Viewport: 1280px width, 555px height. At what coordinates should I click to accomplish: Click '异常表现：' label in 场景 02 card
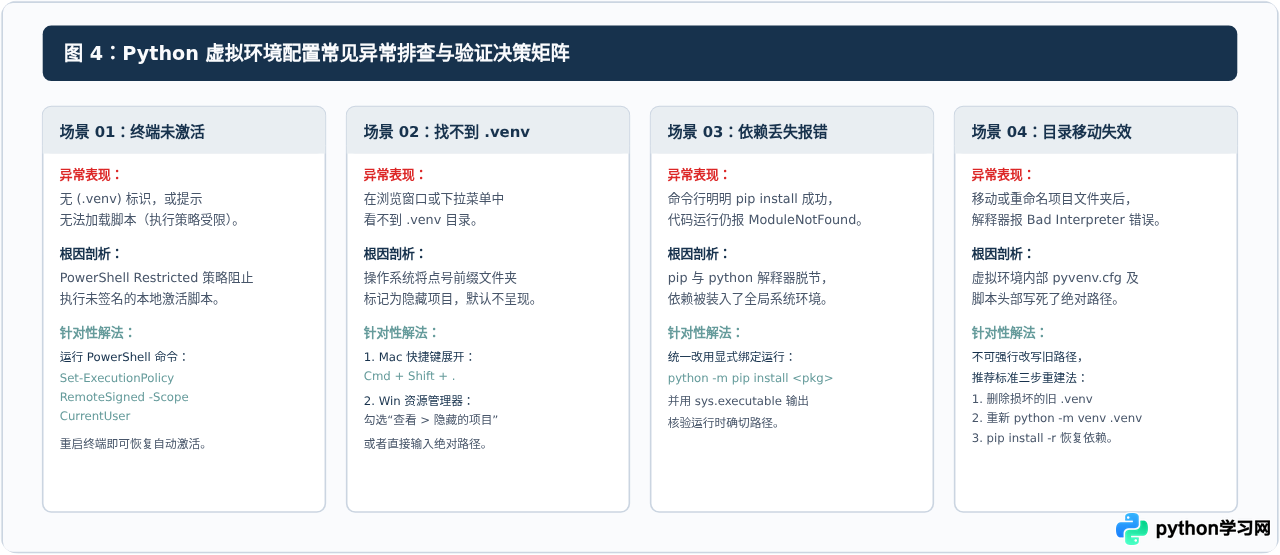click(x=395, y=174)
